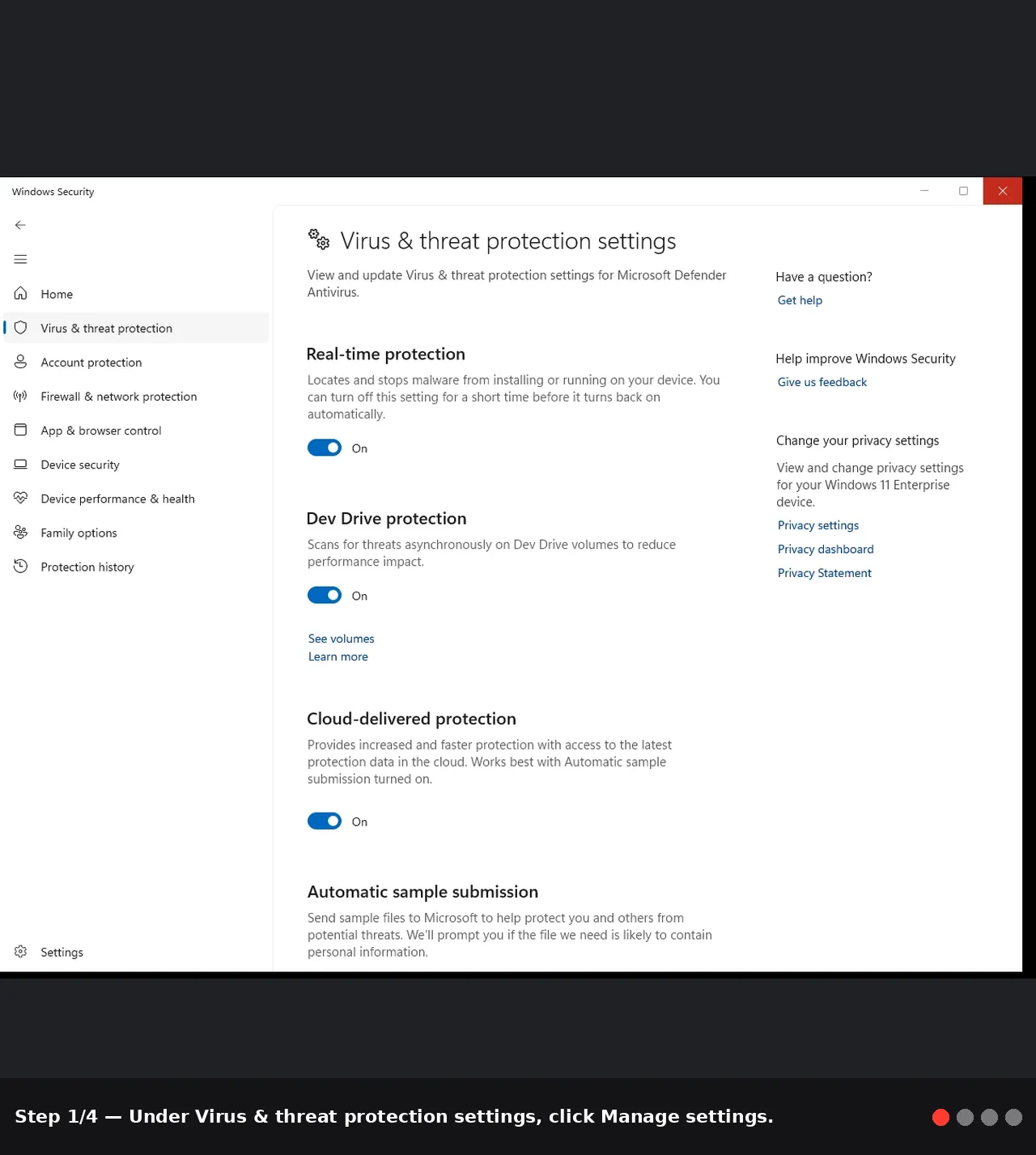Image resolution: width=1036 pixels, height=1155 pixels.
Task: Click the laptop icon for Device security
Action: (21, 464)
